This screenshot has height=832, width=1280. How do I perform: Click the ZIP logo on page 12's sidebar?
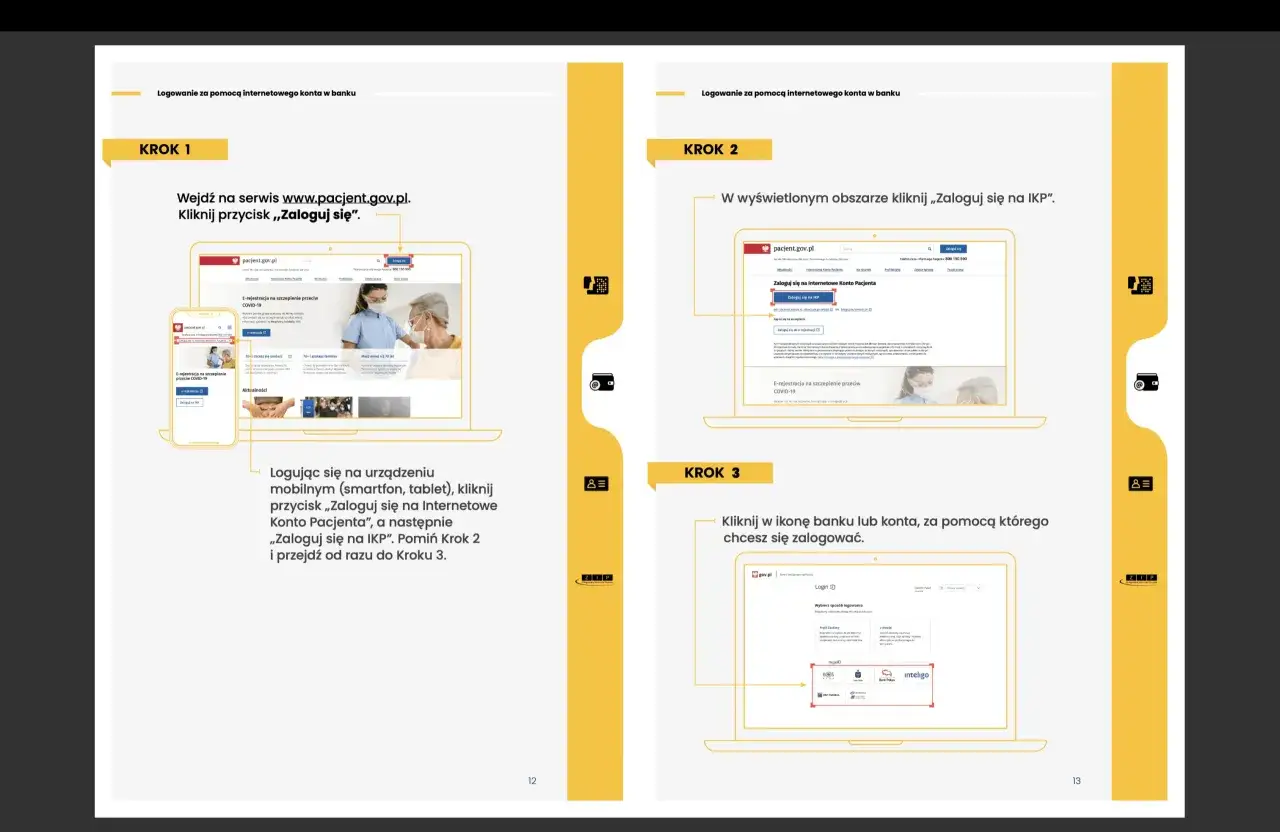click(x=594, y=579)
